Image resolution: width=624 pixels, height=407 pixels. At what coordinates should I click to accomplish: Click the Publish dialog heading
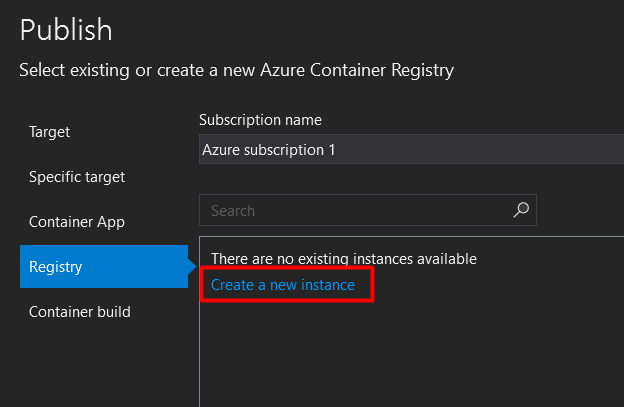(66, 29)
